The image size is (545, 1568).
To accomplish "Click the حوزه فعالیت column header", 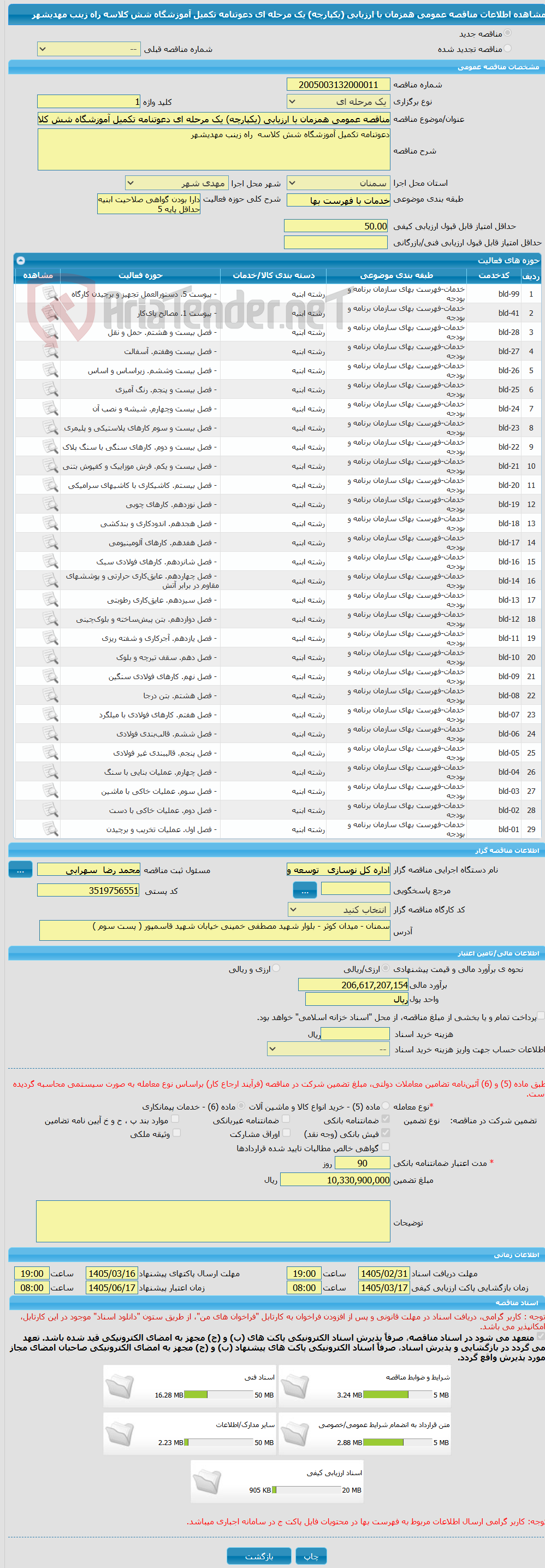I will tap(140, 275).
